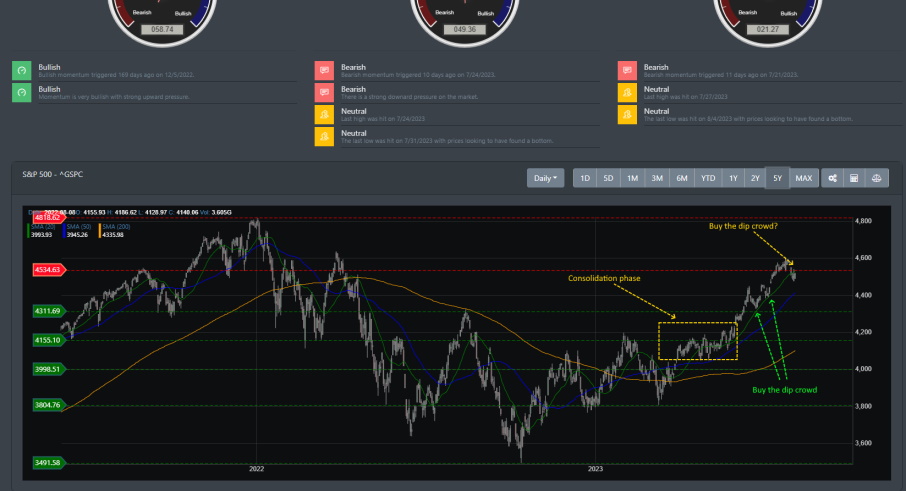Click yellow Neutral icon for 7/31/2023 low
Viewport: 906px width, 491px height.
click(x=324, y=136)
